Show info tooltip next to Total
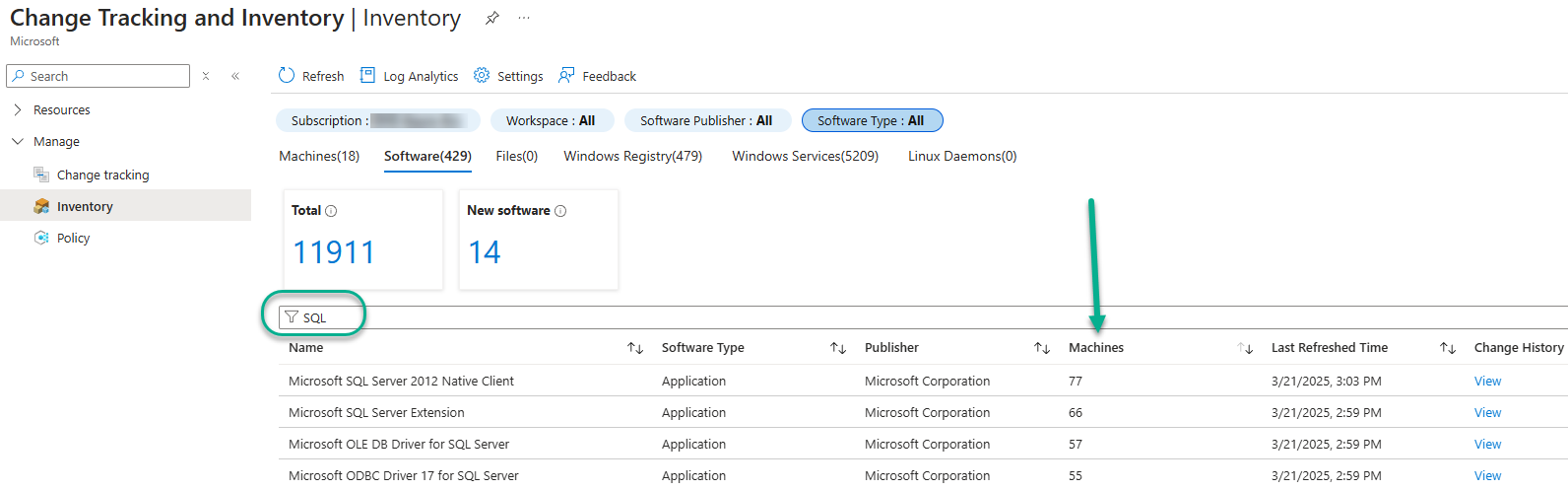The width and height of the screenshot is (1568, 490). (x=331, y=211)
